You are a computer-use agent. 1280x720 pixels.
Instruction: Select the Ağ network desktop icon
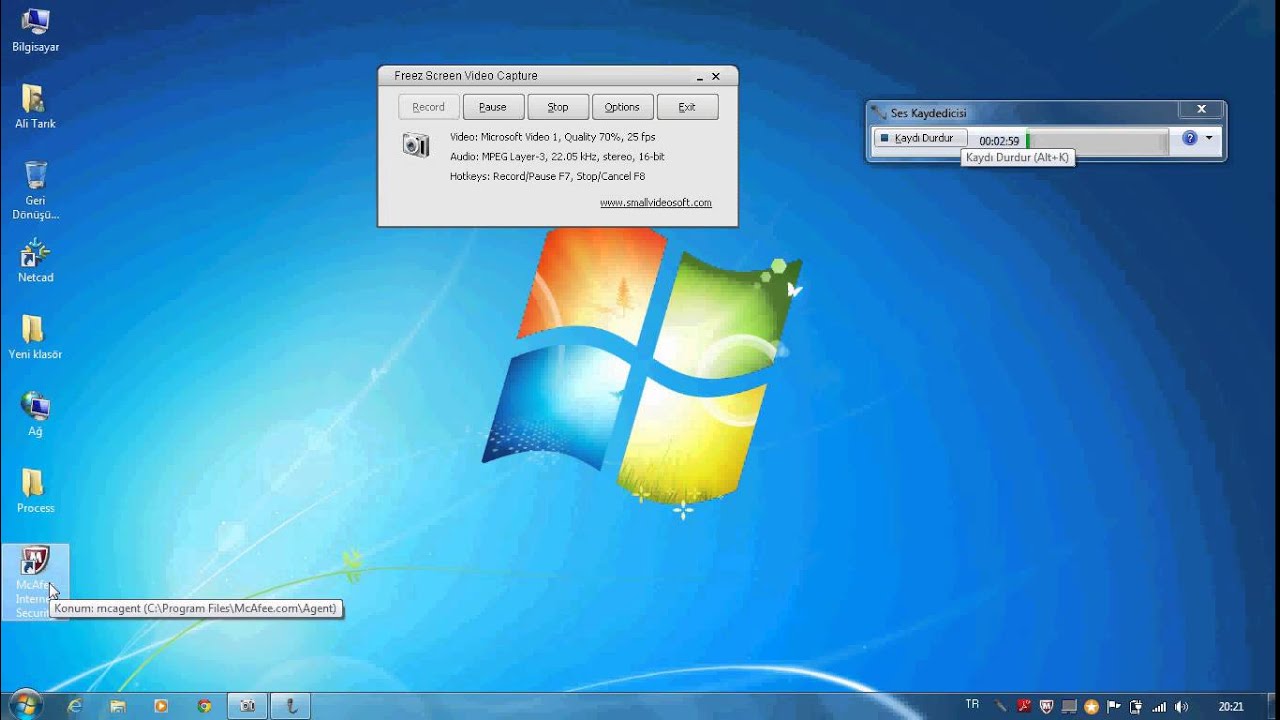pos(35,414)
